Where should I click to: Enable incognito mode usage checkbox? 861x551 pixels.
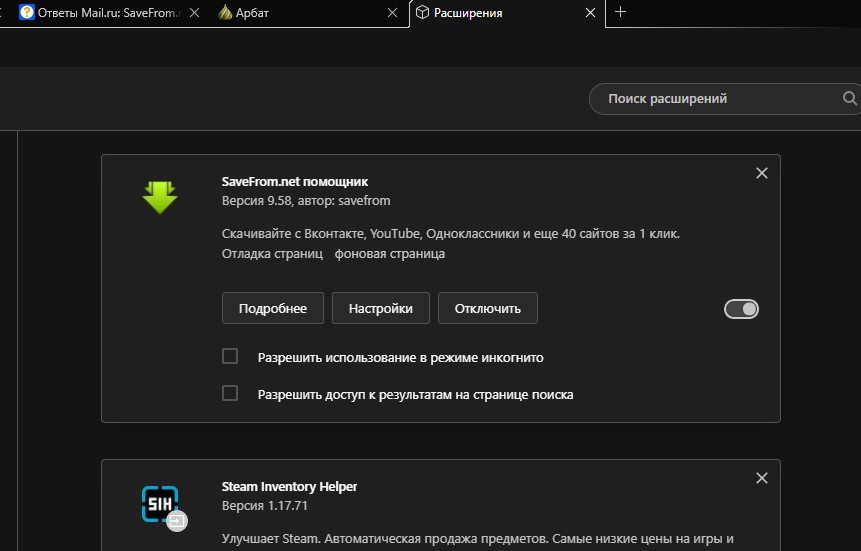point(230,356)
